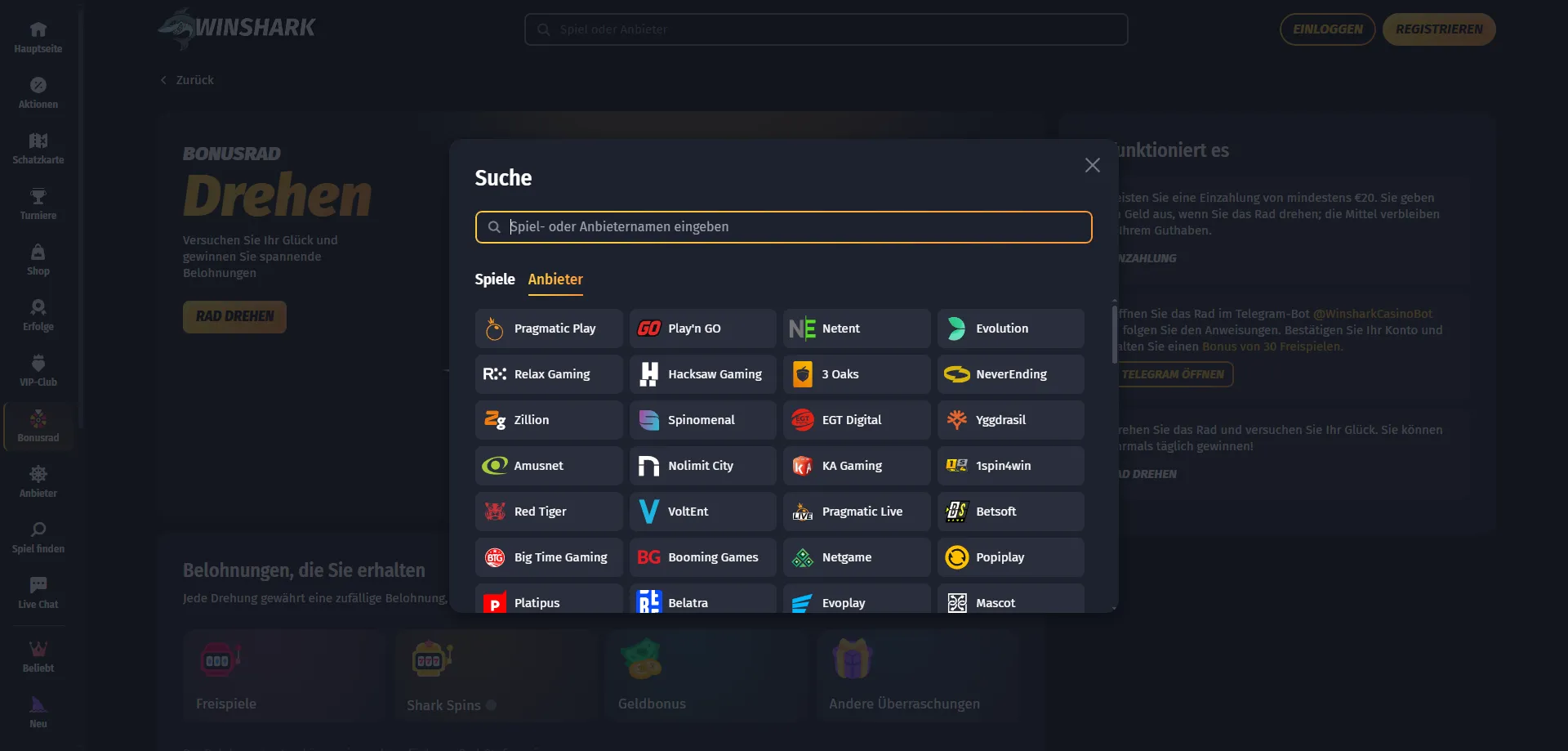1568x751 pixels.
Task: Select the Belatra provider
Action: [x=702, y=598]
